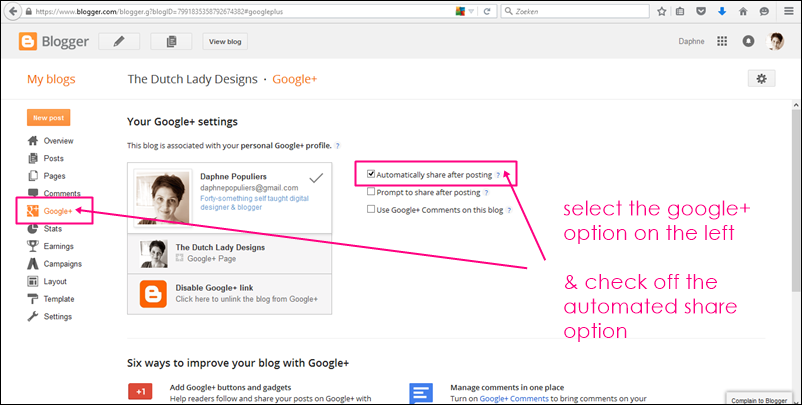
Task: Go to Layout in sidebar
Action: click(54, 281)
